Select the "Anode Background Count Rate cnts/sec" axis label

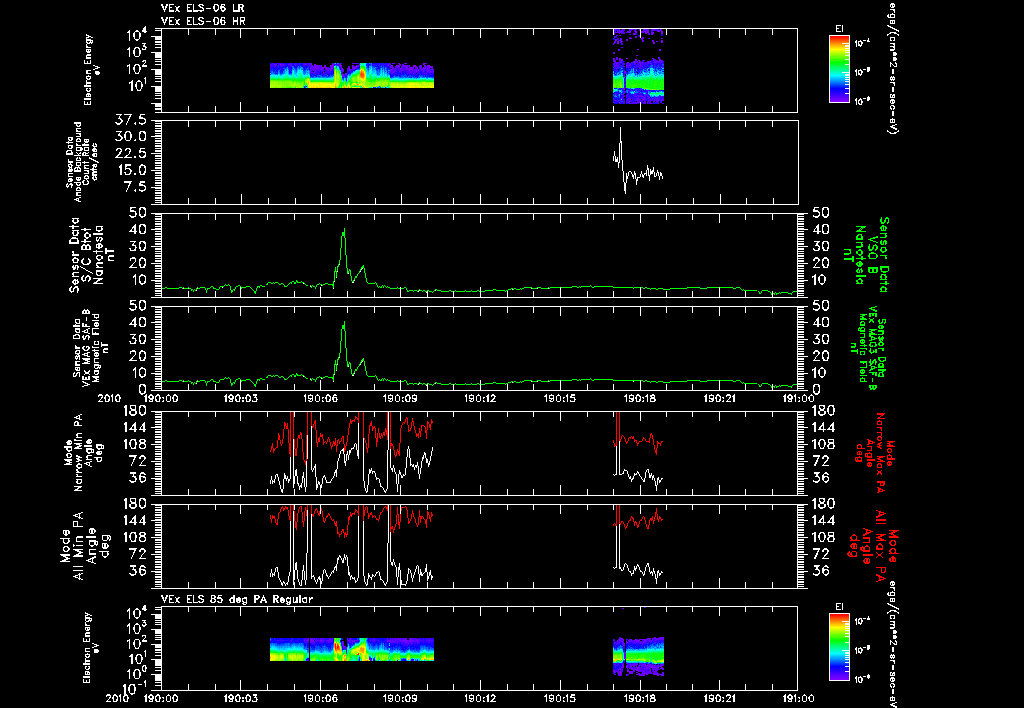pyautogui.click(x=84, y=162)
